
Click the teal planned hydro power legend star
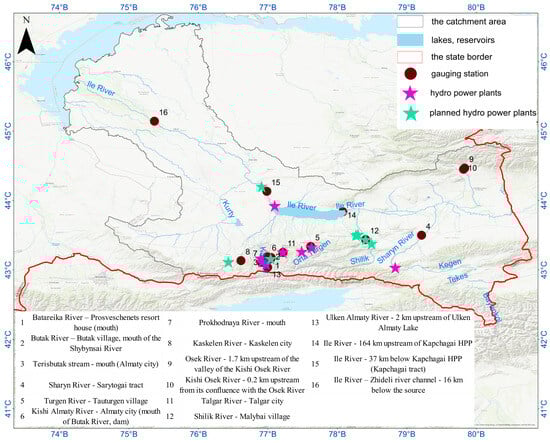410,113
